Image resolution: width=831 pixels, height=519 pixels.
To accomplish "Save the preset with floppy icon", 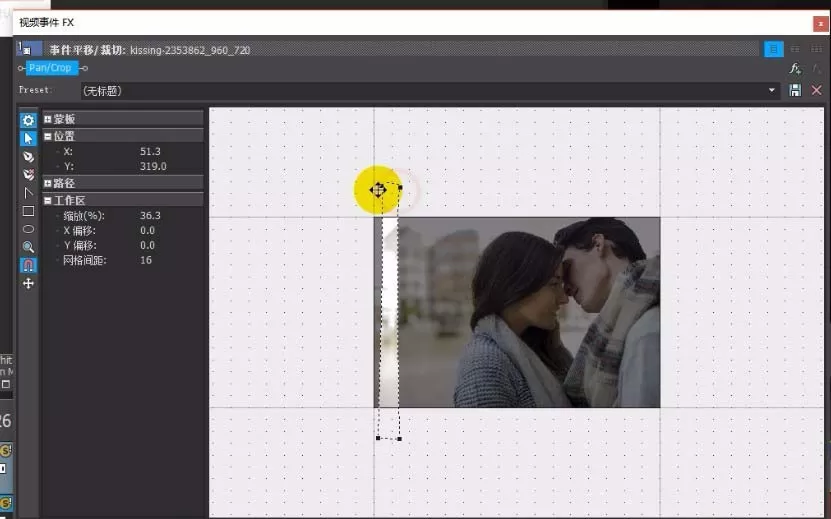I will [795, 90].
